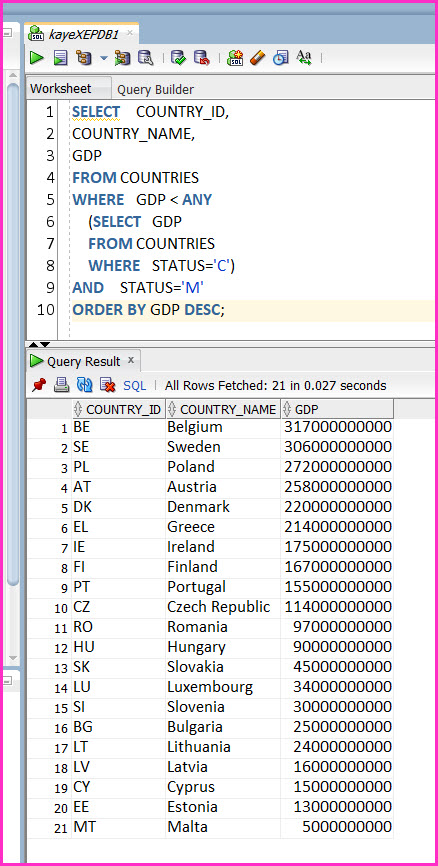Expand the Explain Plan dropdown arrow

(x=103, y=58)
